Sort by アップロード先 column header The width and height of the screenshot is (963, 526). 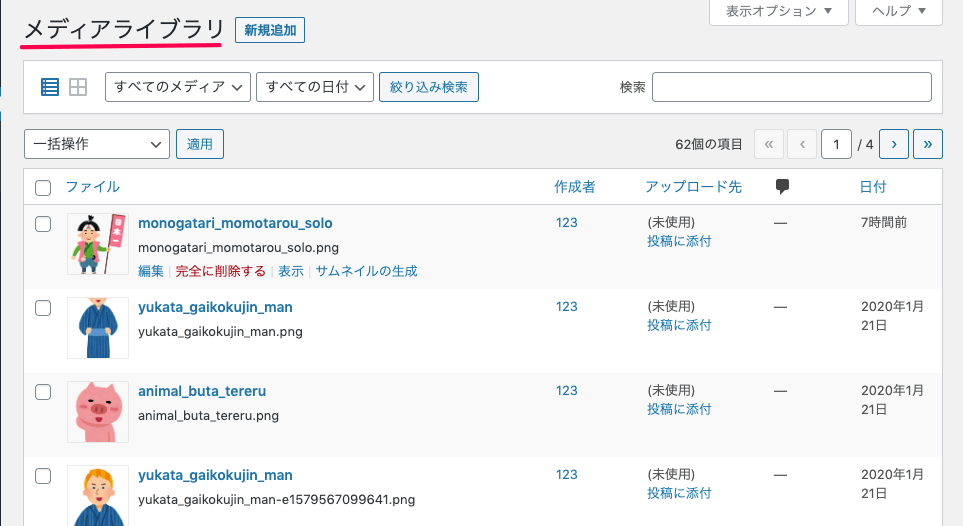pos(693,187)
